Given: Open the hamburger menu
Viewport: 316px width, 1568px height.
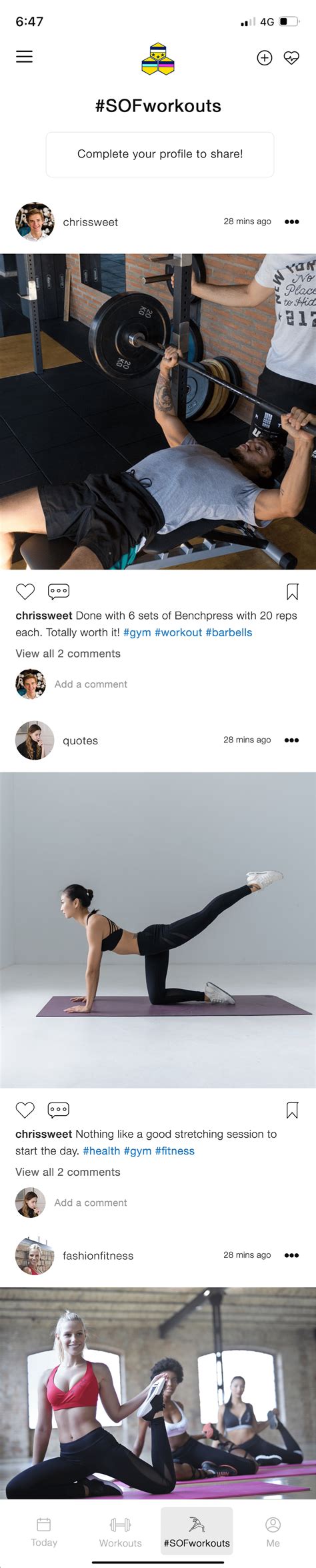Looking at the screenshot, I should [24, 57].
